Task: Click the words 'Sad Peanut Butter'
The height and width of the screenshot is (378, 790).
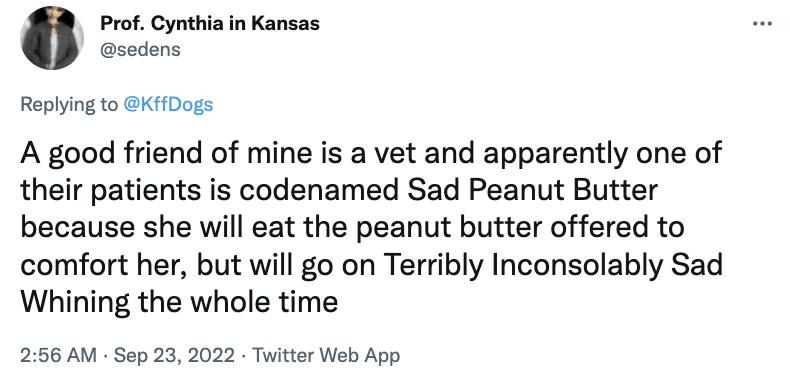Action: (x=532, y=191)
